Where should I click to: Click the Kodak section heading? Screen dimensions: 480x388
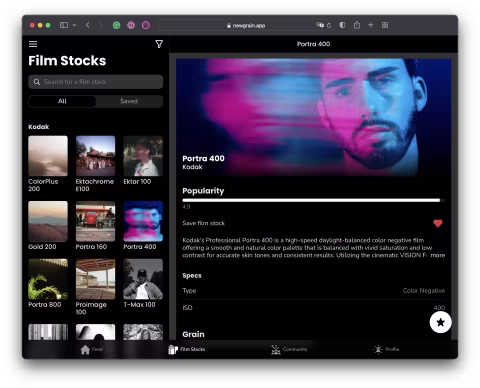point(39,127)
